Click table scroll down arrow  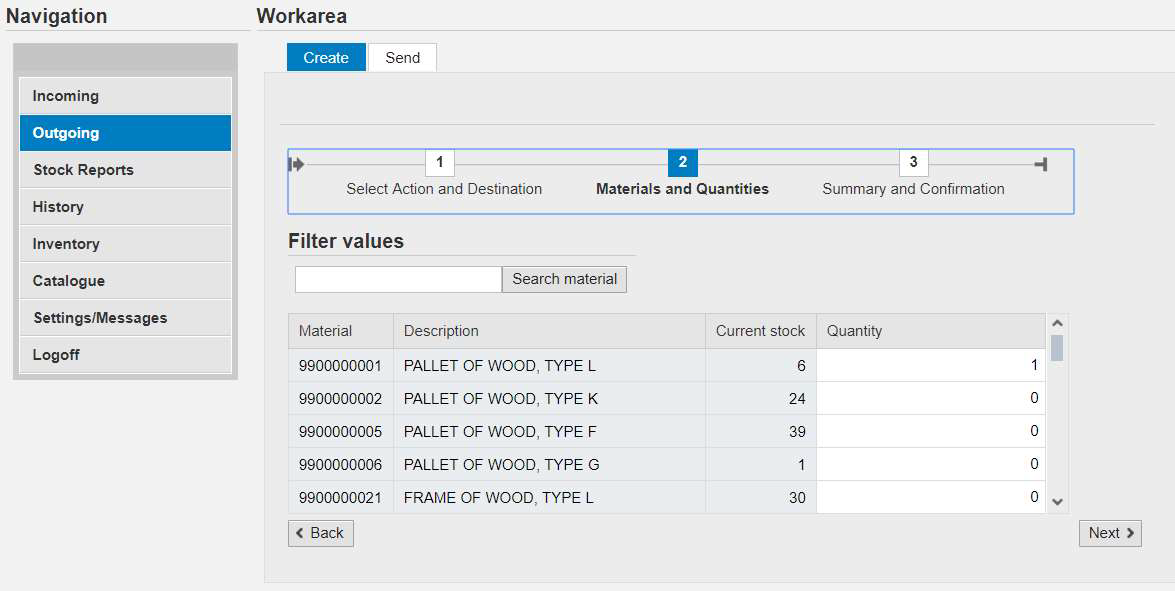(x=1057, y=502)
